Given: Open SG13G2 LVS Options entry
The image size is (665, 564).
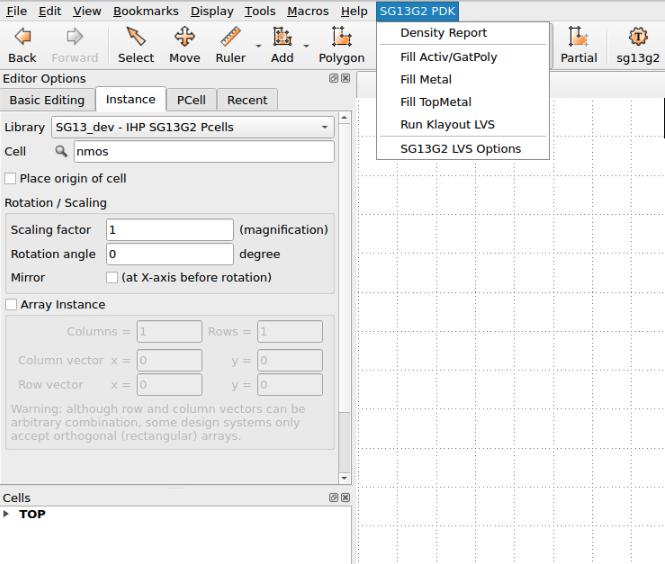Looking at the screenshot, I should tap(463, 149).
